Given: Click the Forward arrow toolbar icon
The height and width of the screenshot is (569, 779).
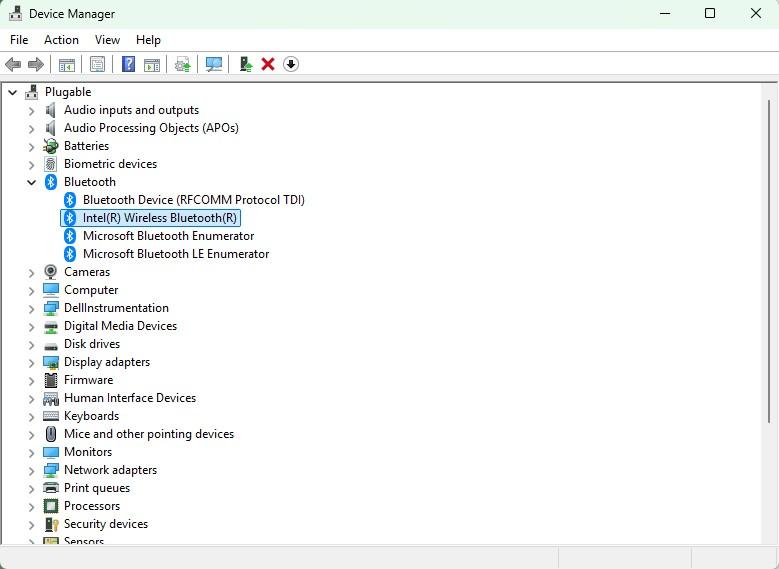Looking at the screenshot, I should pos(36,64).
